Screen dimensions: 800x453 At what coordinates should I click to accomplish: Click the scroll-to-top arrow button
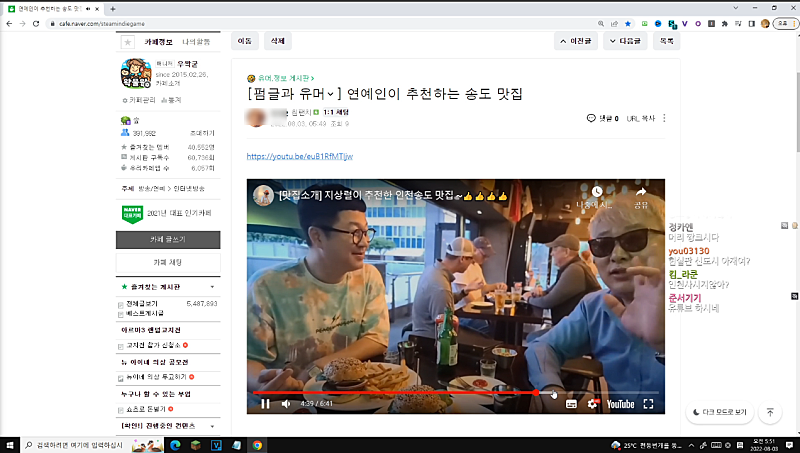point(770,412)
